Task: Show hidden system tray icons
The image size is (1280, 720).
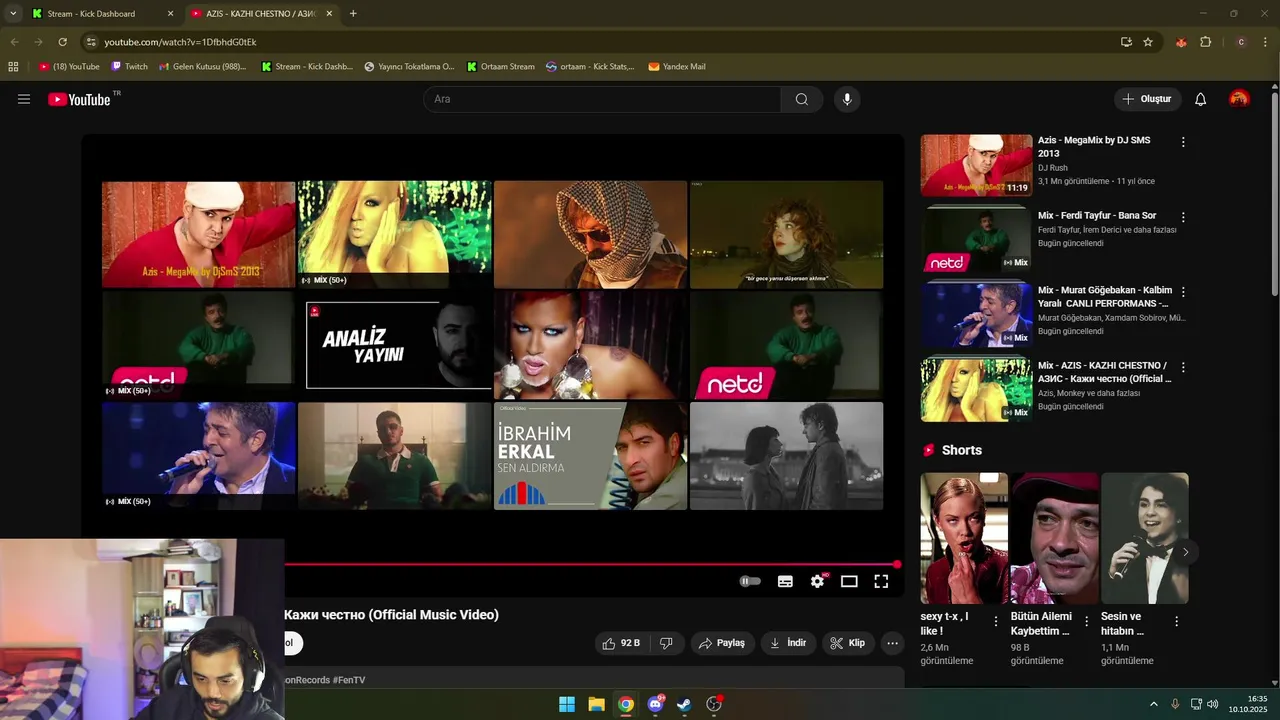Action: coord(1153,704)
